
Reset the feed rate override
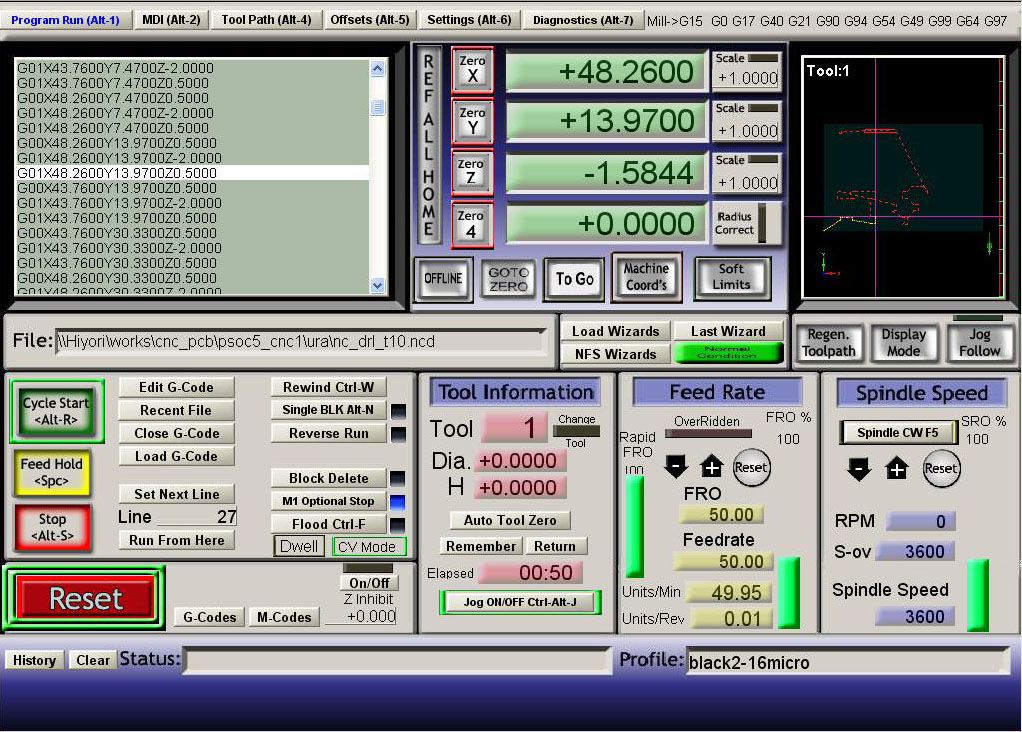(x=751, y=467)
